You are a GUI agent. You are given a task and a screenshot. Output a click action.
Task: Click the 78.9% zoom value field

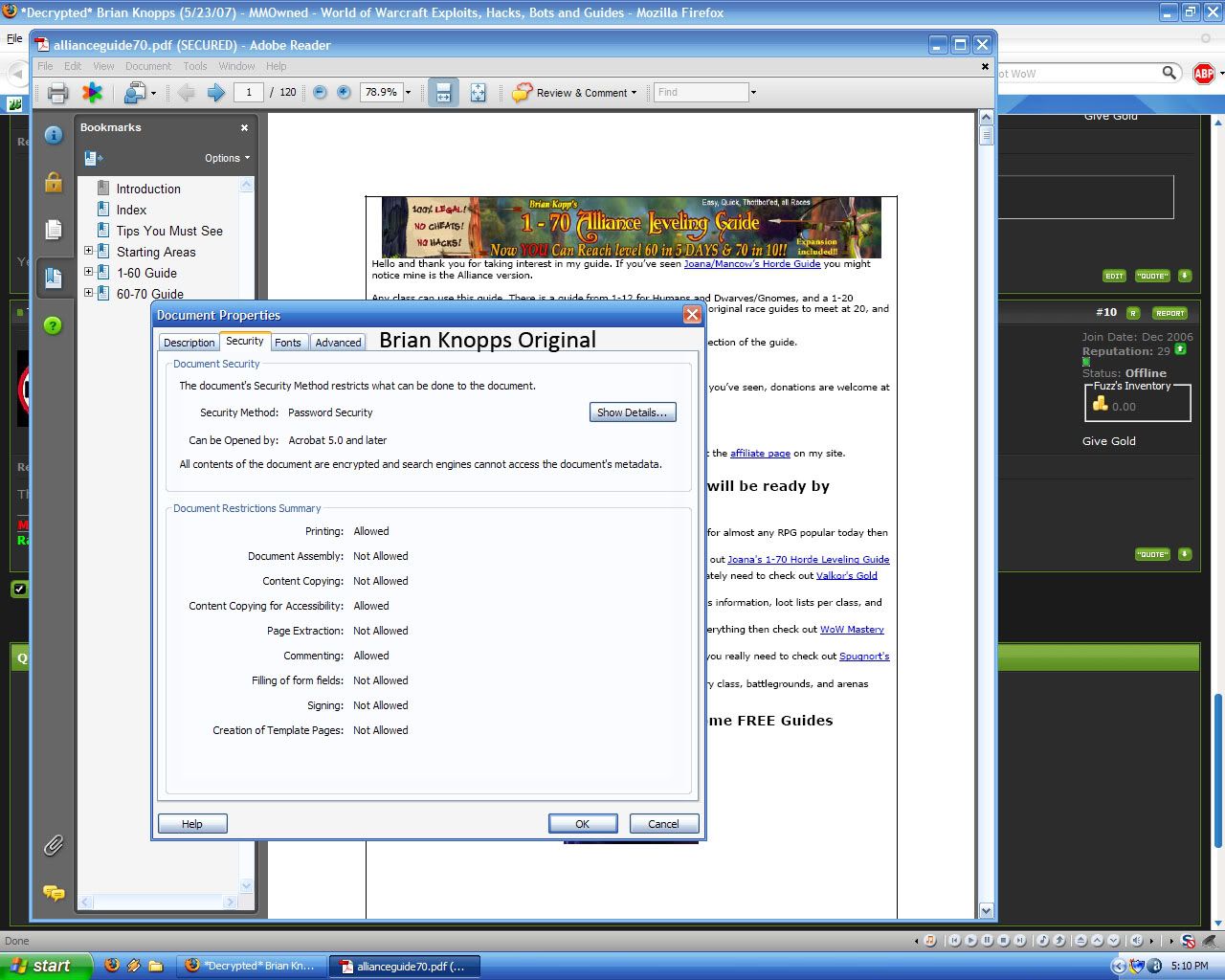[381, 92]
